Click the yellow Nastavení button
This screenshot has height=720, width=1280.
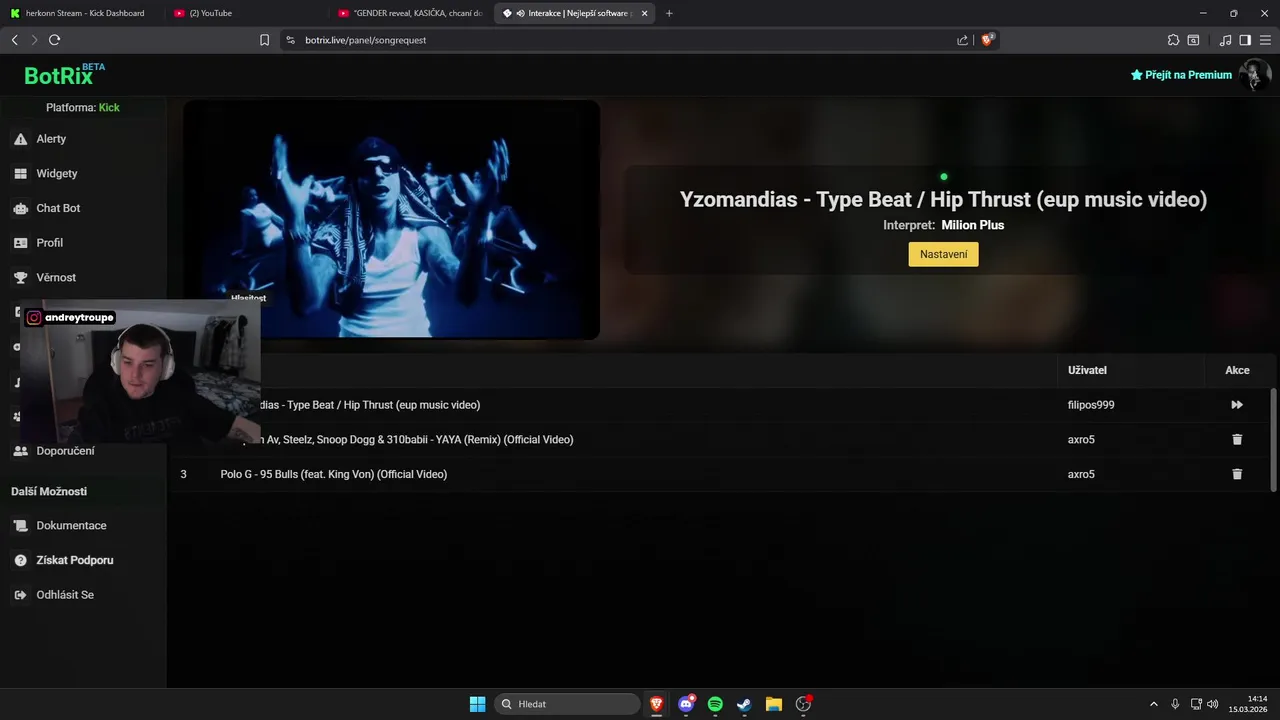click(x=943, y=254)
